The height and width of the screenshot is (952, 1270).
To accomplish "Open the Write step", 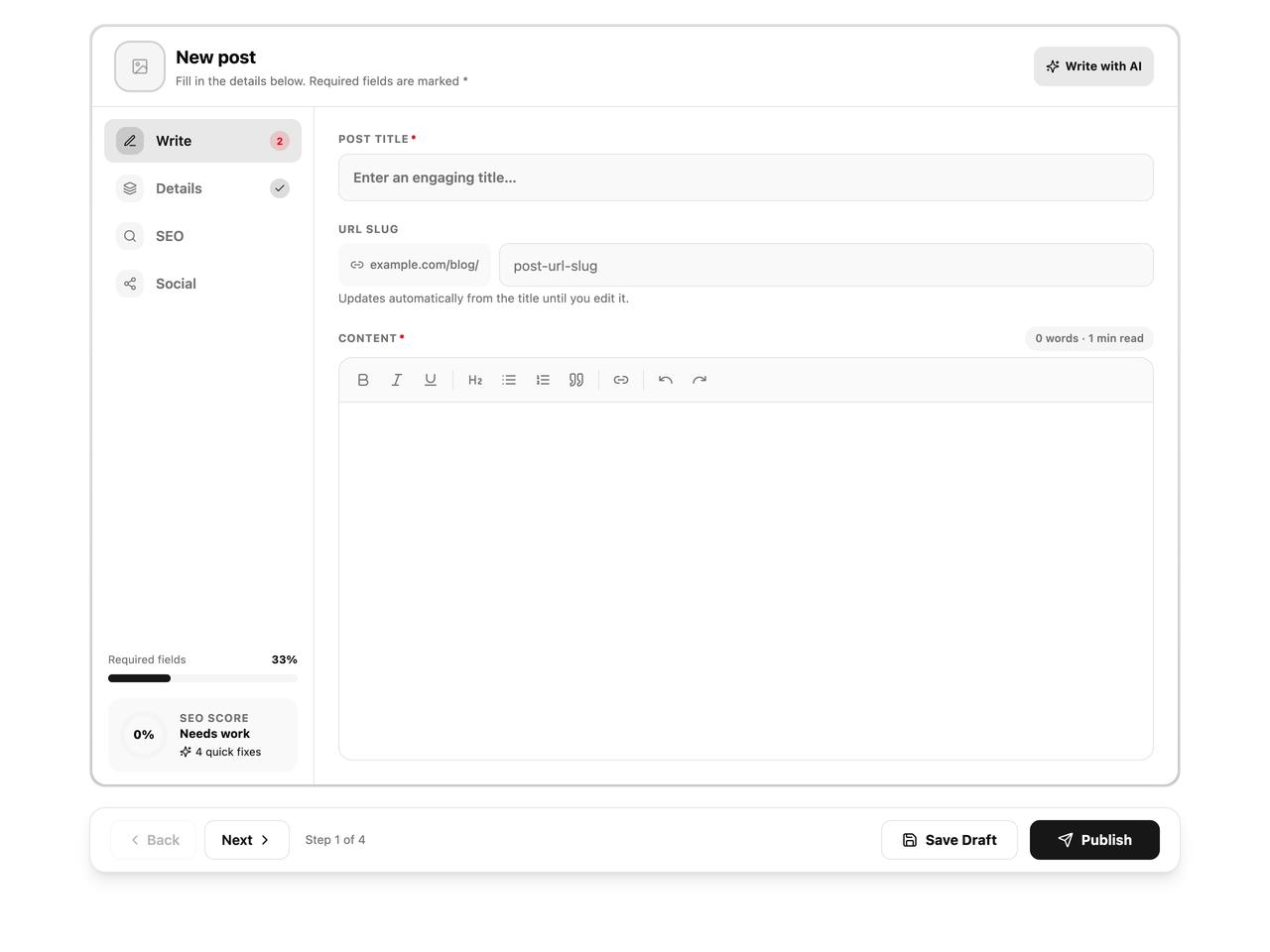I will point(202,141).
